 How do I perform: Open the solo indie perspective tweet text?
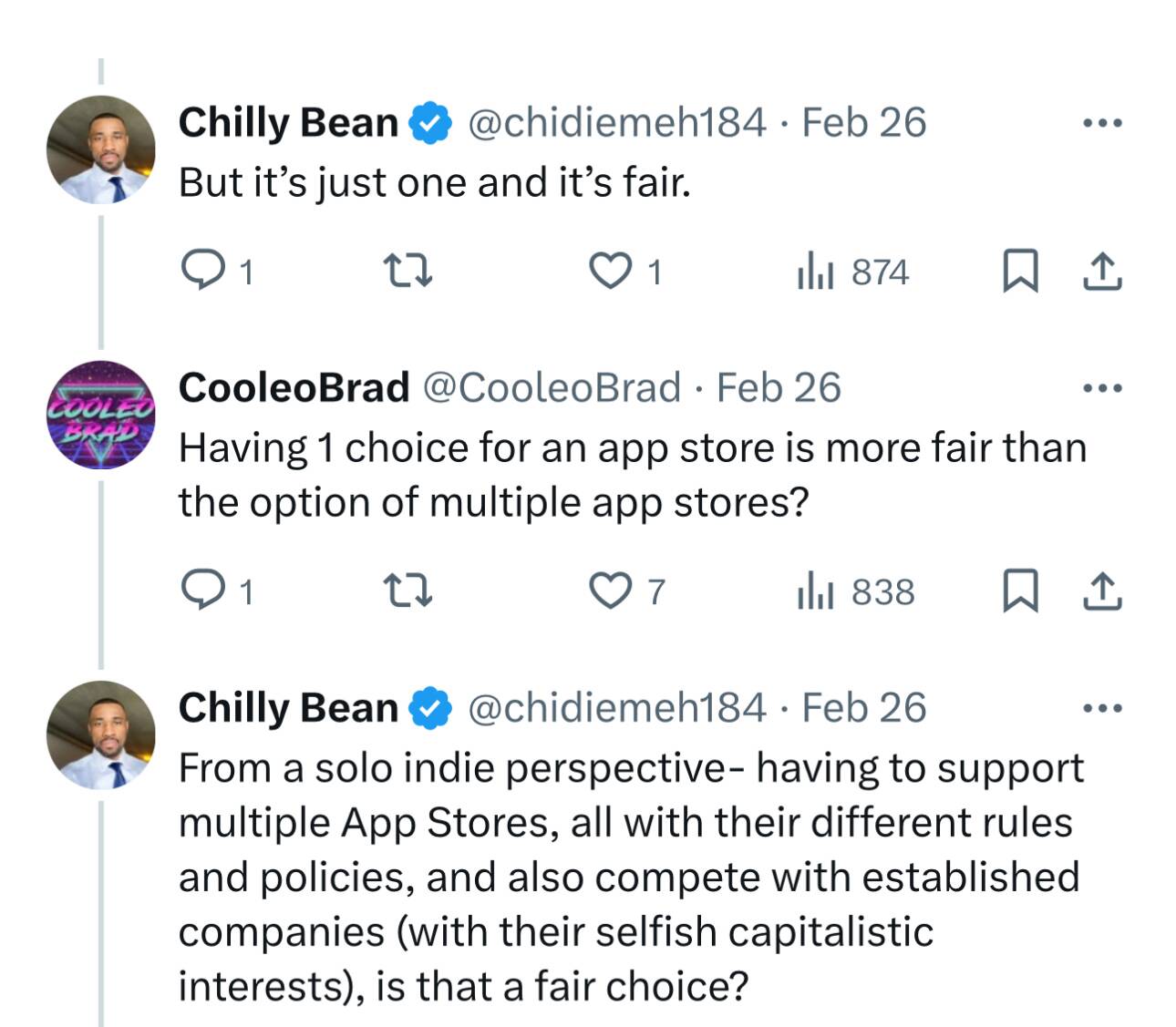coord(629,877)
